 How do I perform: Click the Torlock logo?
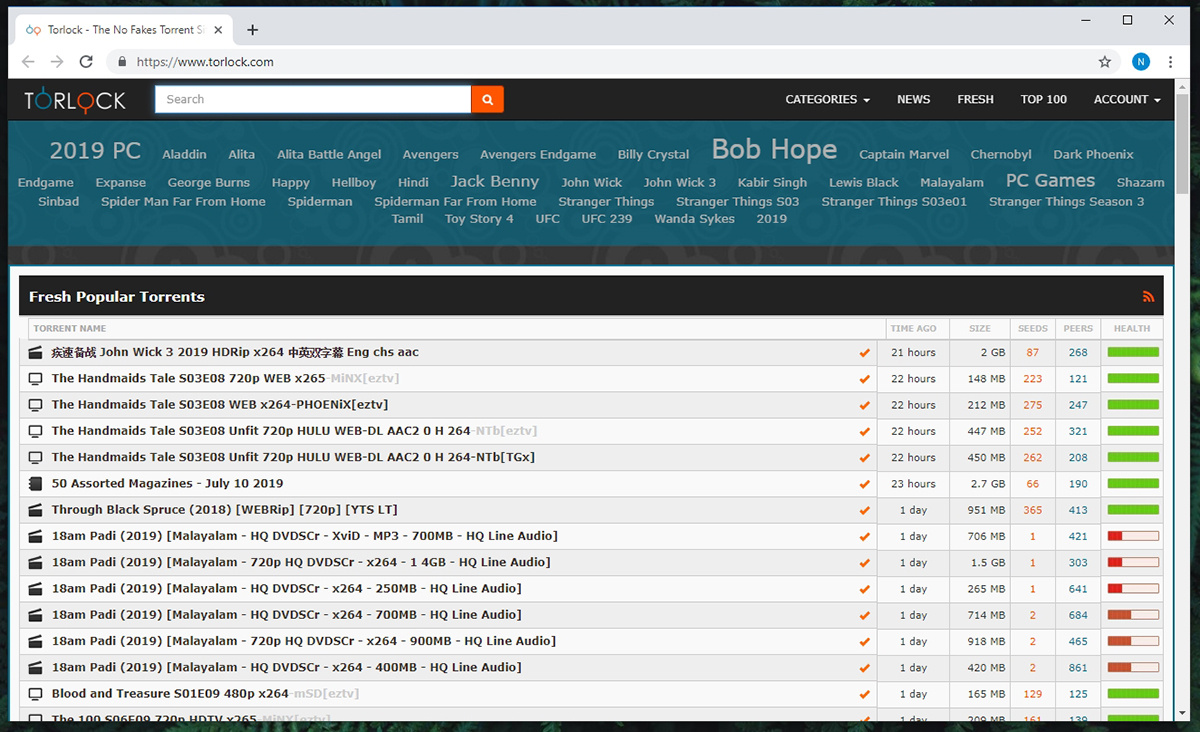pyautogui.click(x=75, y=100)
